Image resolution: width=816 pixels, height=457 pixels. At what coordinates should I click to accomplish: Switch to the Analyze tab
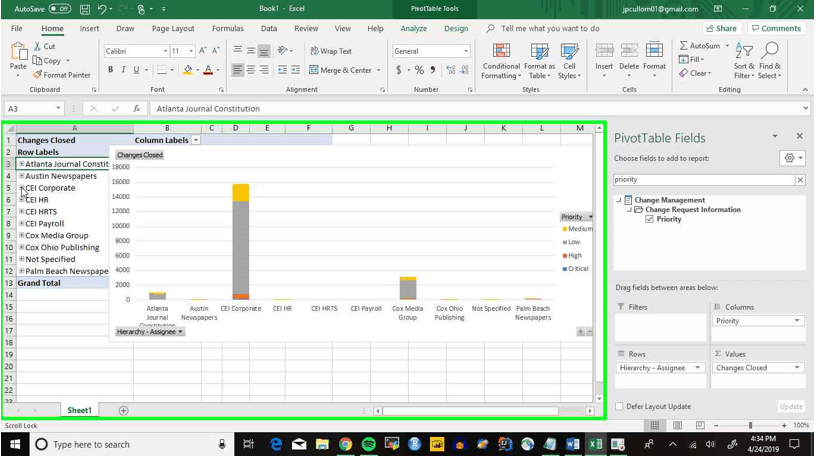pyautogui.click(x=414, y=29)
